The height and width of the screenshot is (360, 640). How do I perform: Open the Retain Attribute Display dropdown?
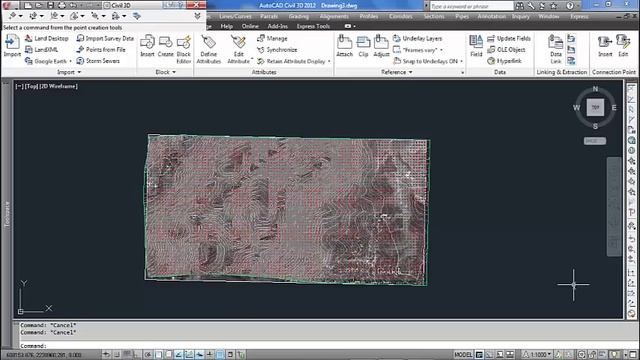329,61
